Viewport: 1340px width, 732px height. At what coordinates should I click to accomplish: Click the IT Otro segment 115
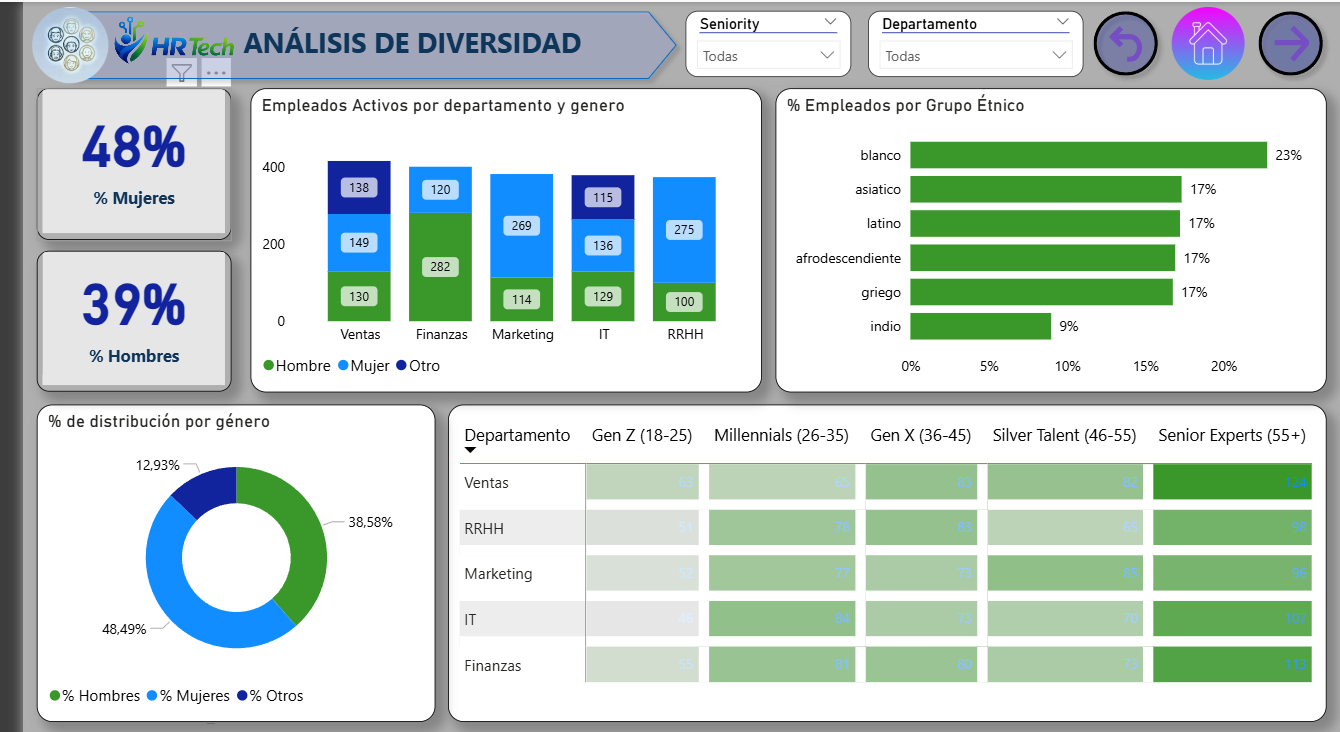(x=603, y=198)
